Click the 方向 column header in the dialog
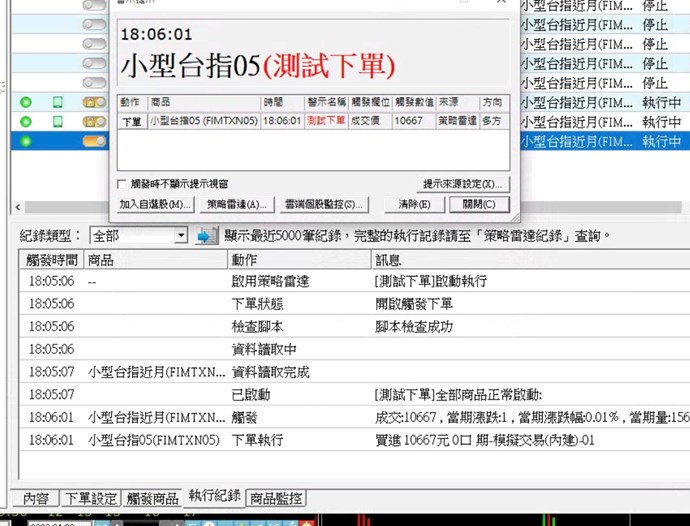The width and height of the screenshot is (690, 526). (495, 102)
